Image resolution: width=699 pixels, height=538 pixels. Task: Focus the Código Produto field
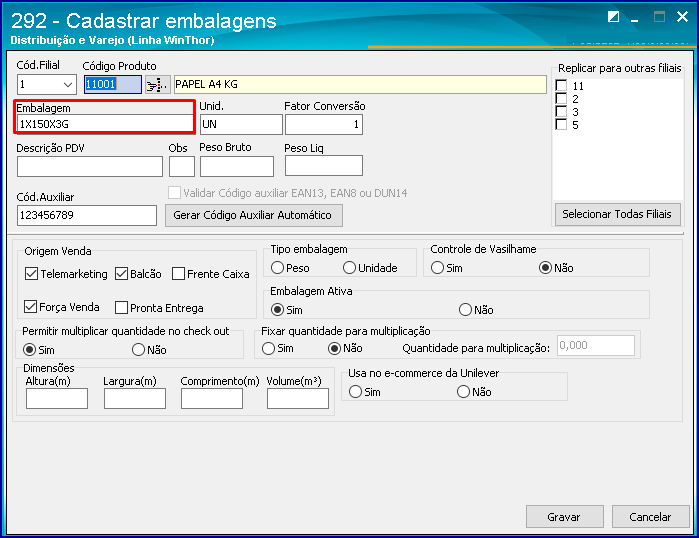coord(113,84)
